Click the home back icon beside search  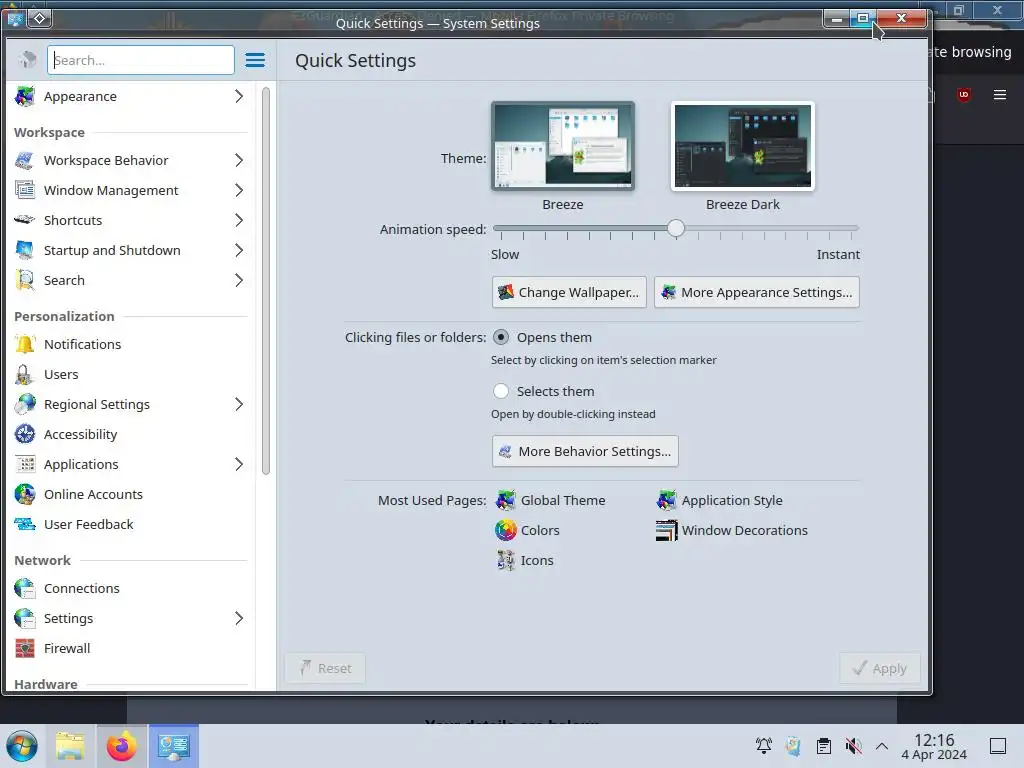[27, 60]
